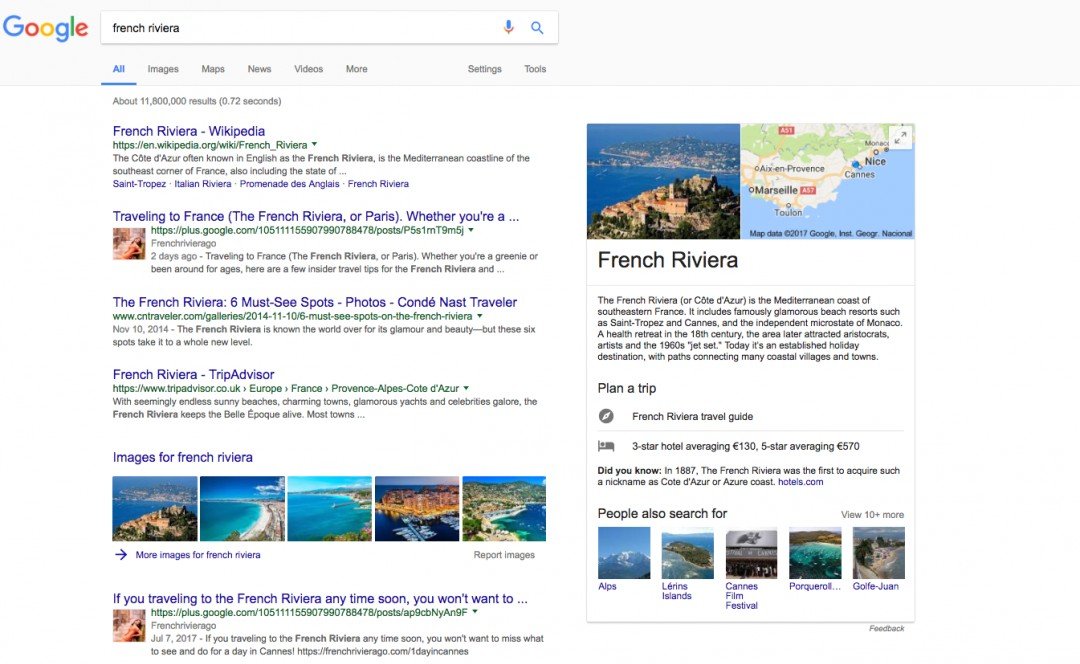Click Cannes Film Festival text link
1080x664 pixels.
point(741,596)
